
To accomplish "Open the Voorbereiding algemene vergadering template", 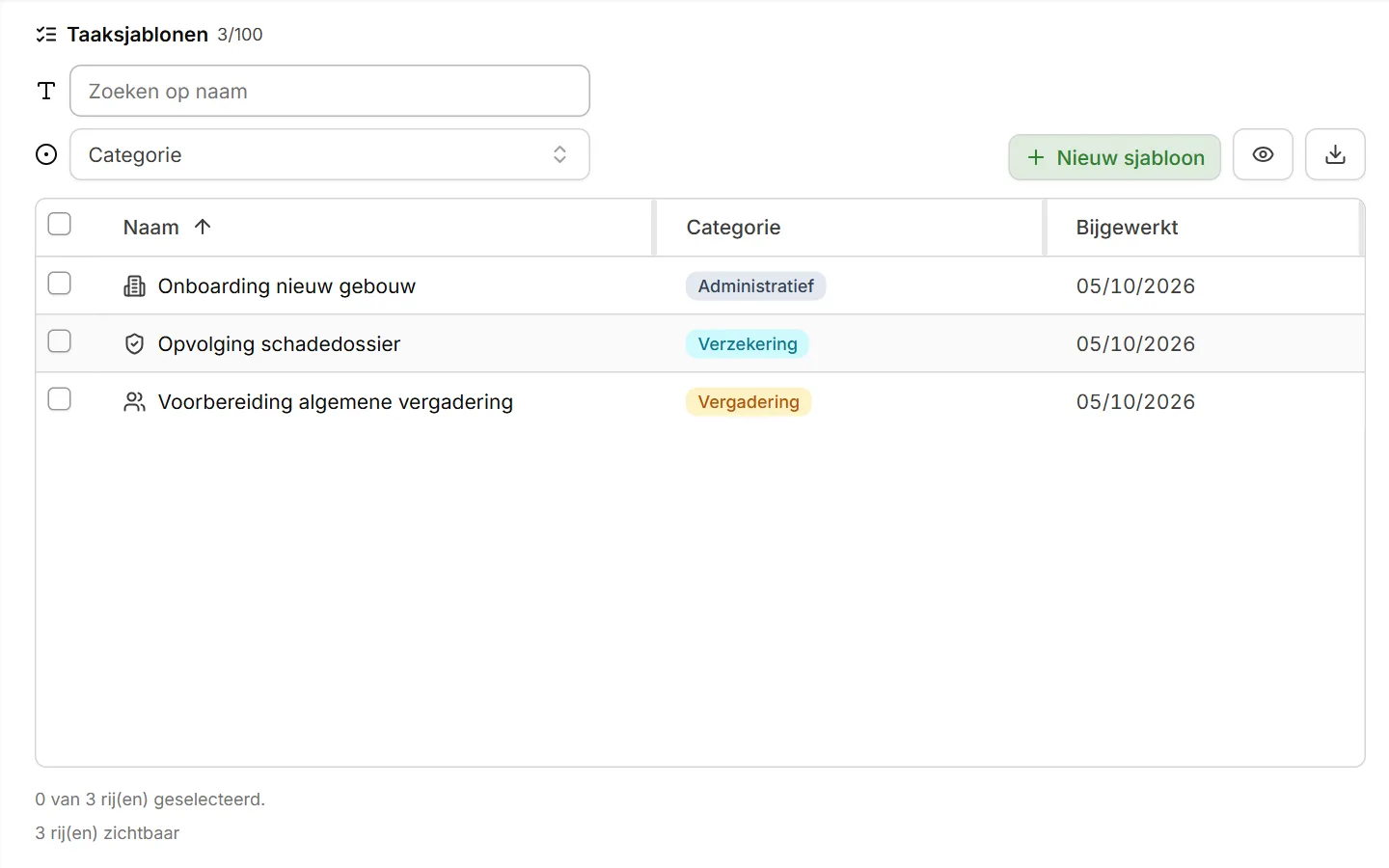I will pyautogui.click(x=336, y=402).
